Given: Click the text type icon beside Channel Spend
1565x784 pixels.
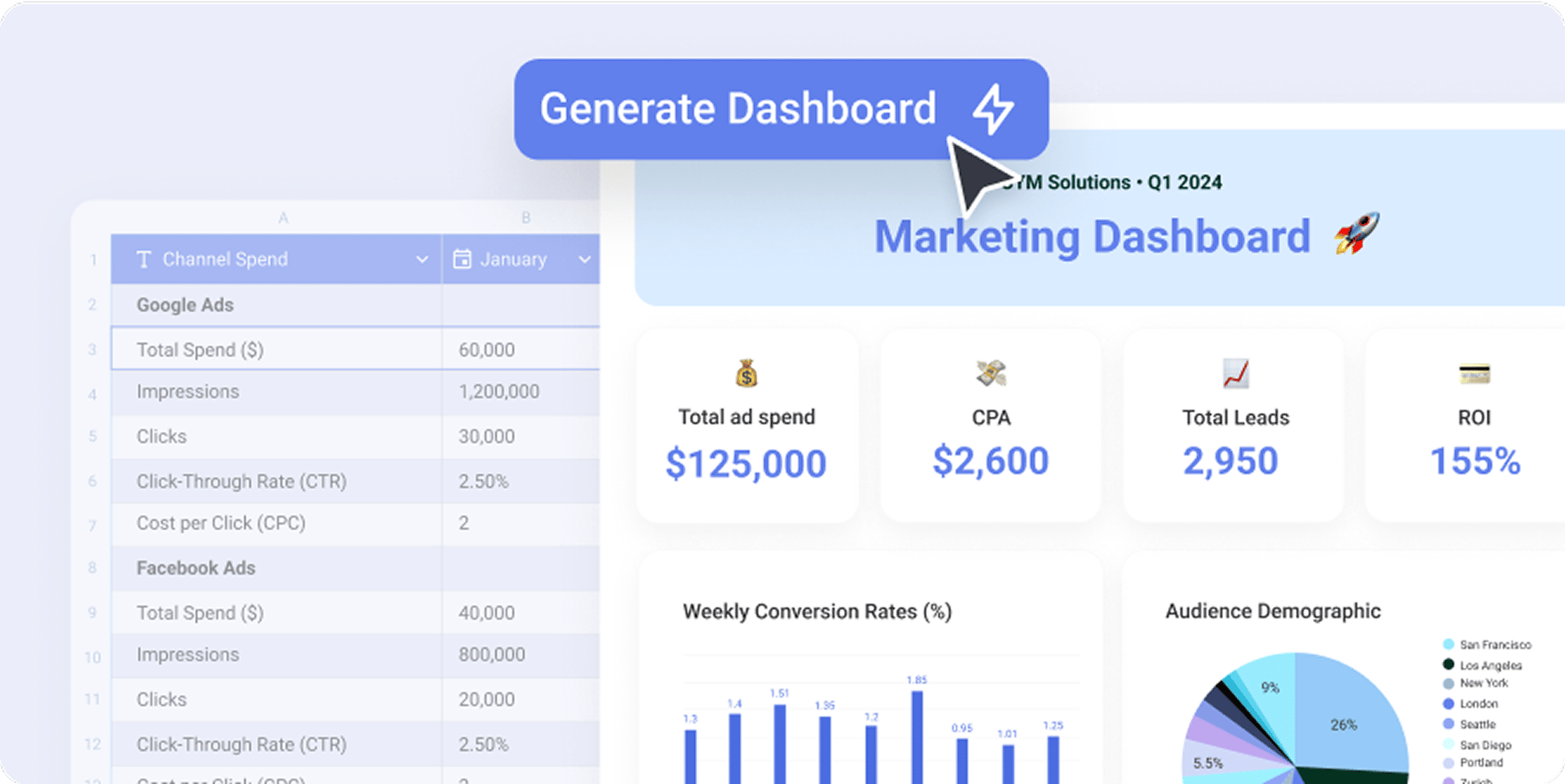Looking at the screenshot, I should click(144, 260).
